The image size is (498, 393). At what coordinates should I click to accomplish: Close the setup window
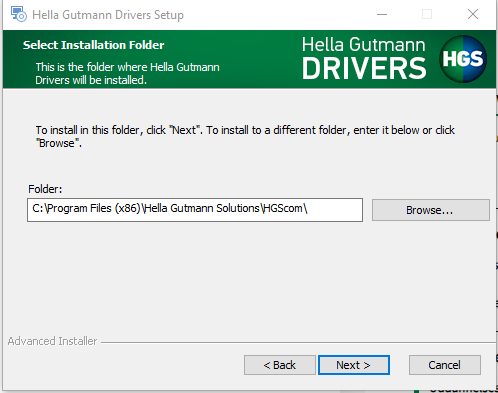(x=473, y=14)
